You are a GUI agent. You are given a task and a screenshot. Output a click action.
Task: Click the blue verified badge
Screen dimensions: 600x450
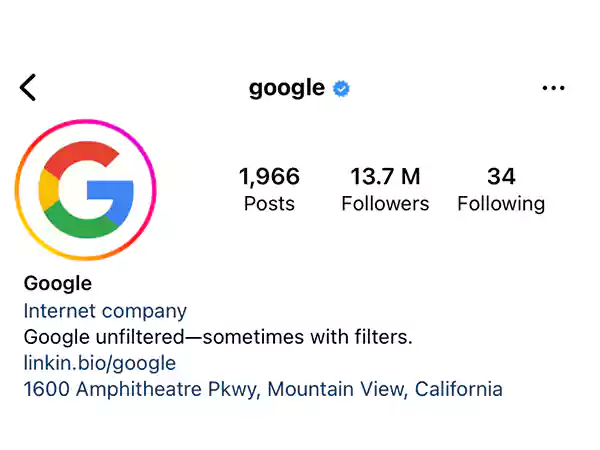pyautogui.click(x=341, y=89)
